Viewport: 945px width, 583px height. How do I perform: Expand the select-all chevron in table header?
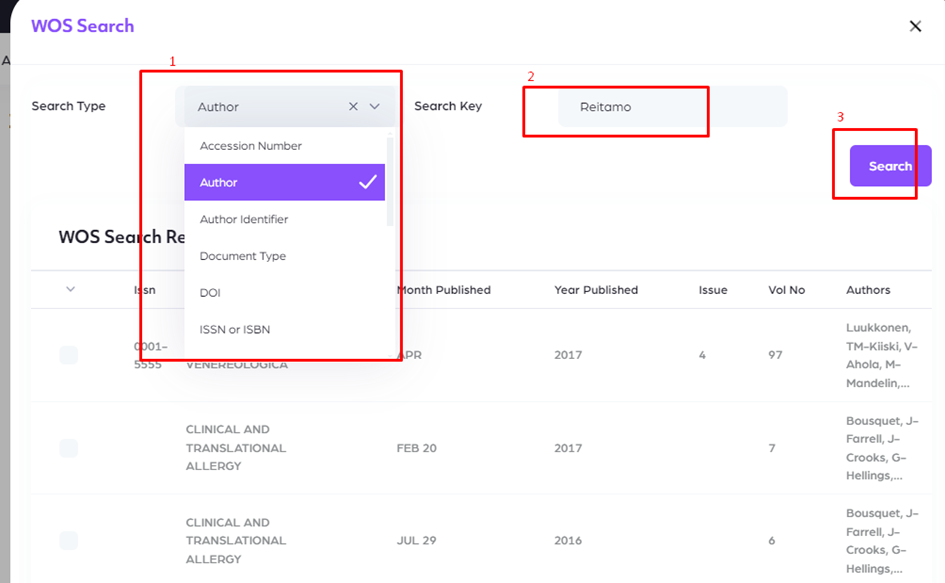click(70, 290)
